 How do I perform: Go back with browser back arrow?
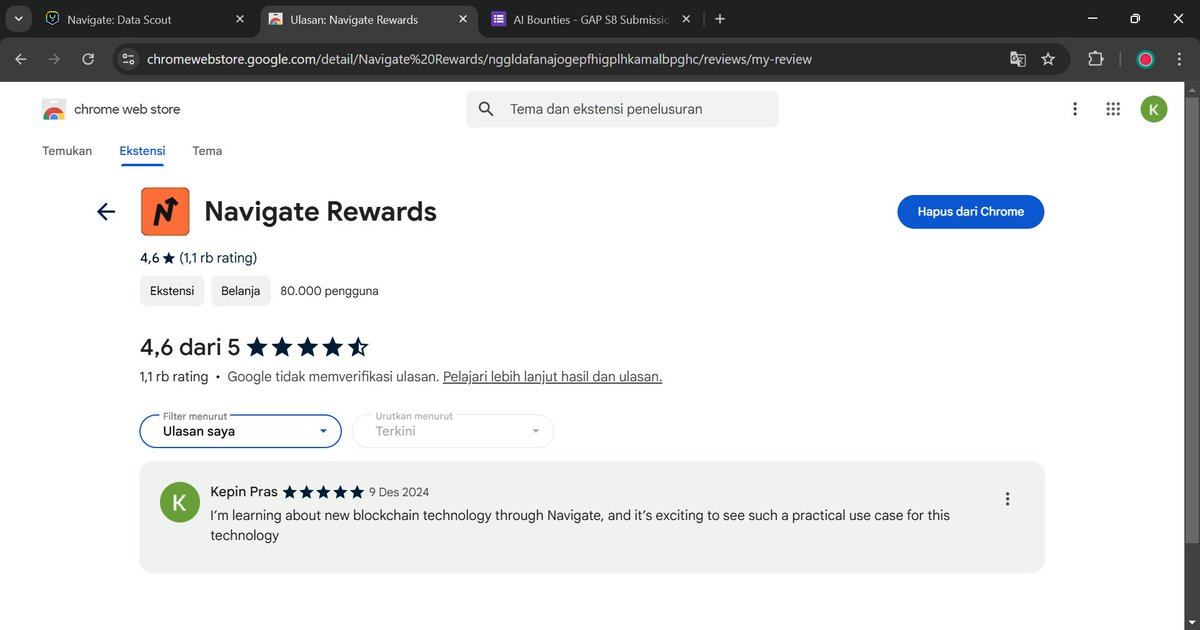(21, 59)
